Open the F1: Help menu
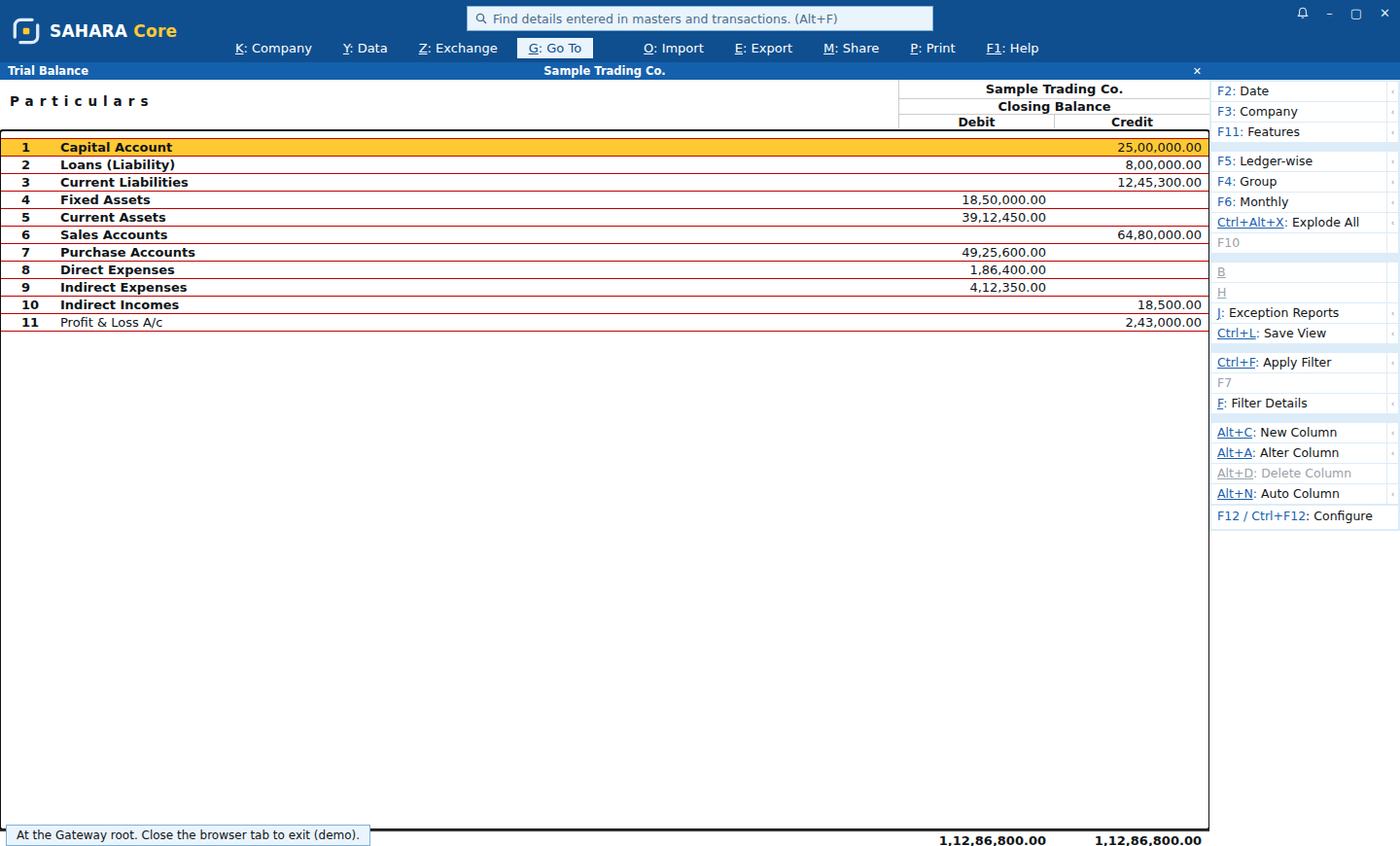Screen dimensions: 1400x846 [1012, 49]
